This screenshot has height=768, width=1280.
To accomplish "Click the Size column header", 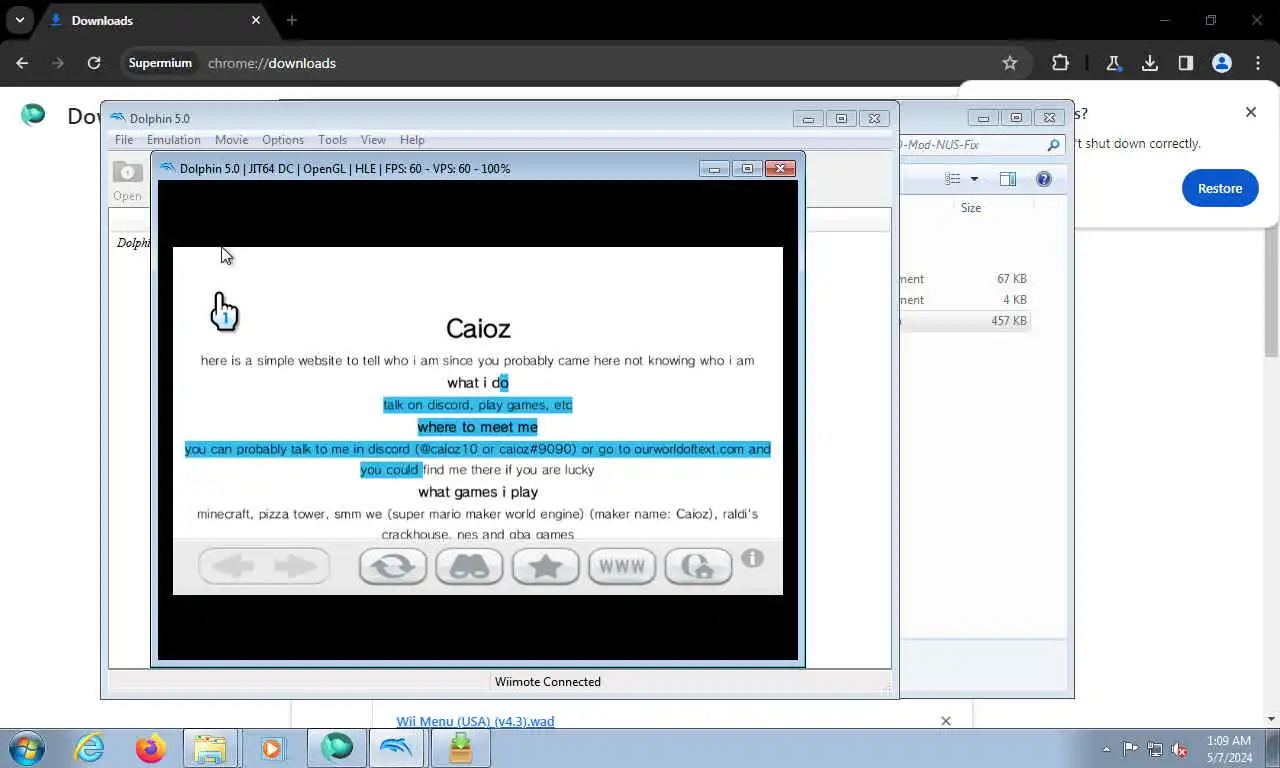I will coord(971,208).
